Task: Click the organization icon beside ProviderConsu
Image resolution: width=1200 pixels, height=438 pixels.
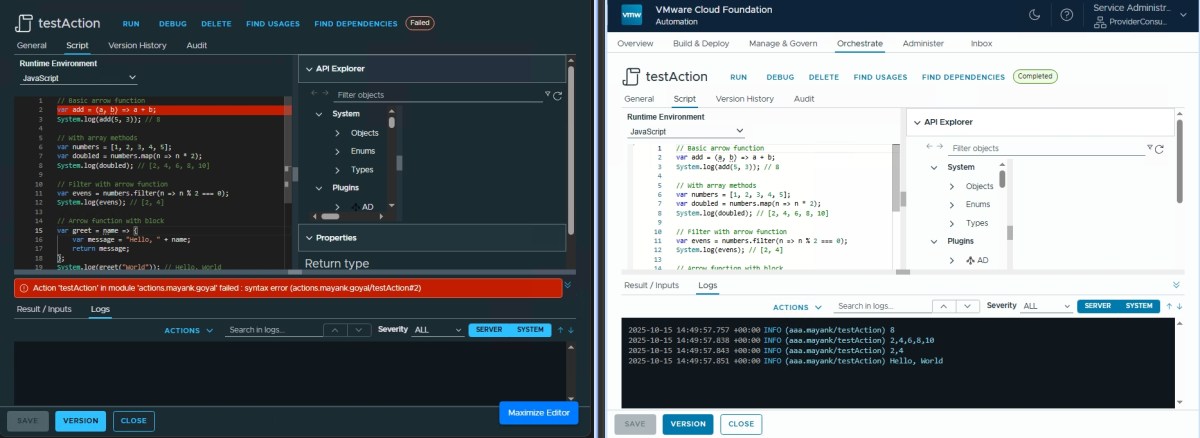Action: (x=1100, y=21)
